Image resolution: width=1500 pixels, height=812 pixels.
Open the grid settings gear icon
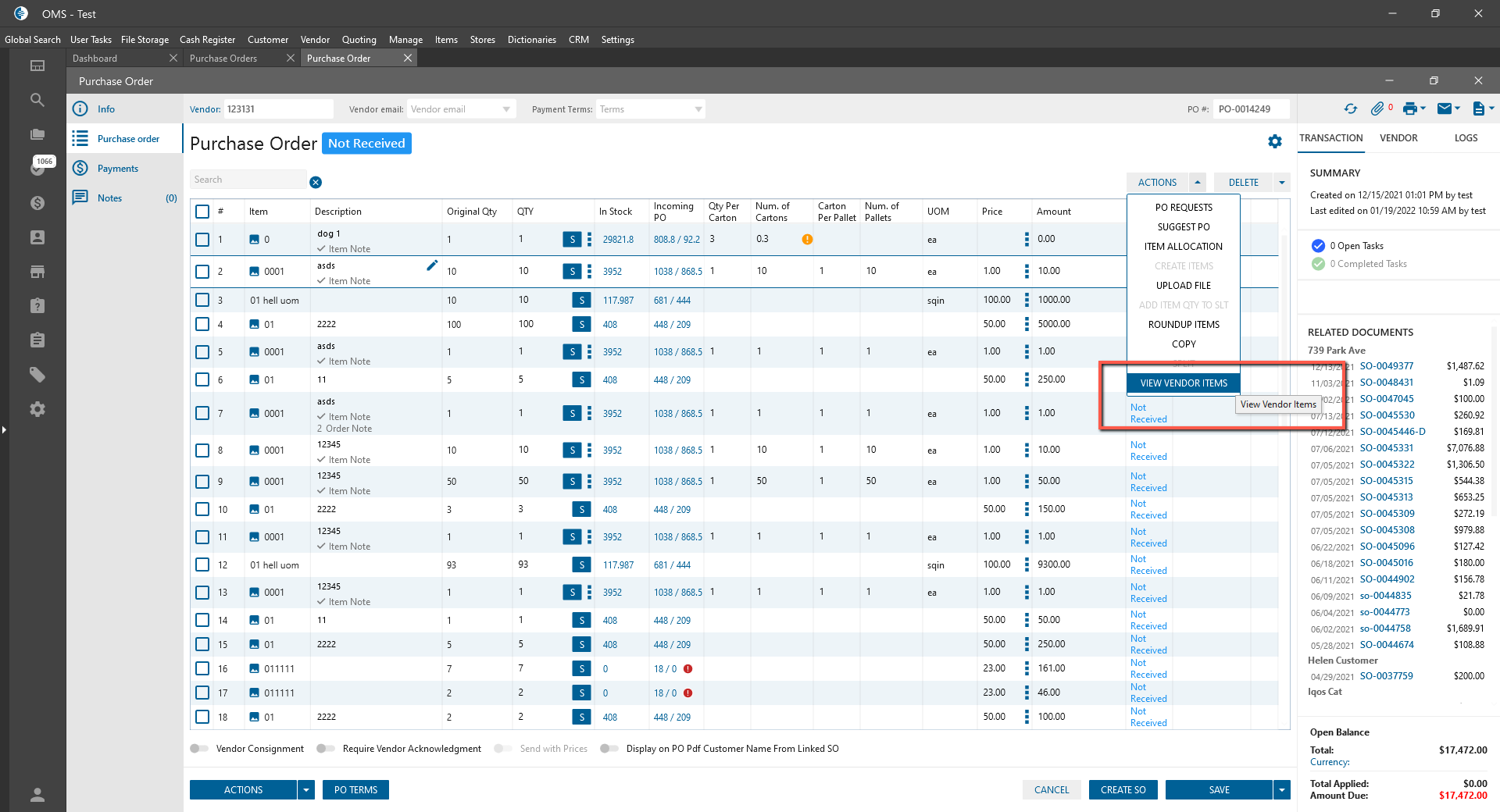click(1275, 141)
